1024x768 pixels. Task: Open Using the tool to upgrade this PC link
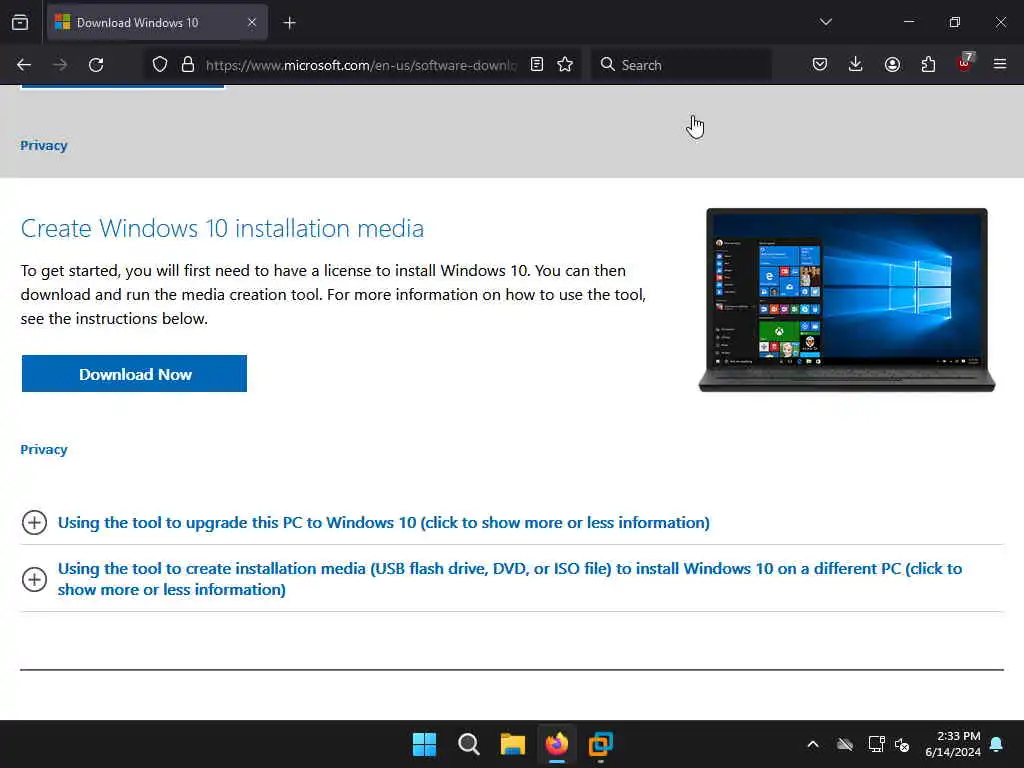pos(383,522)
